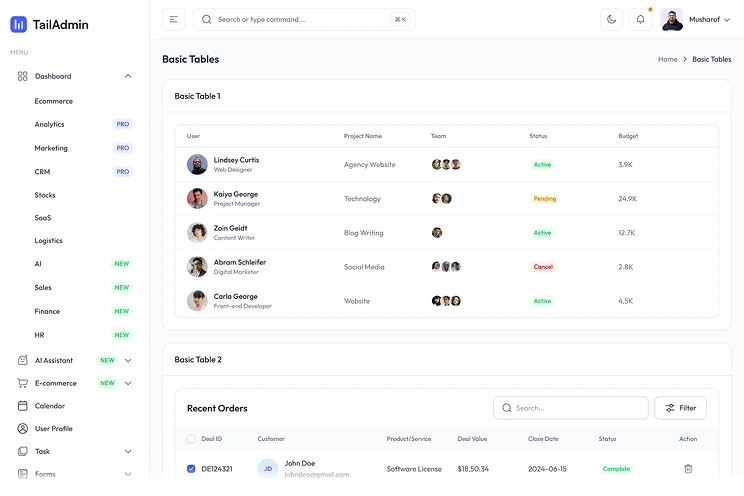The height and width of the screenshot is (496, 744).
Task: Open Ecommerce dashboard menu item
Action: pos(54,101)
